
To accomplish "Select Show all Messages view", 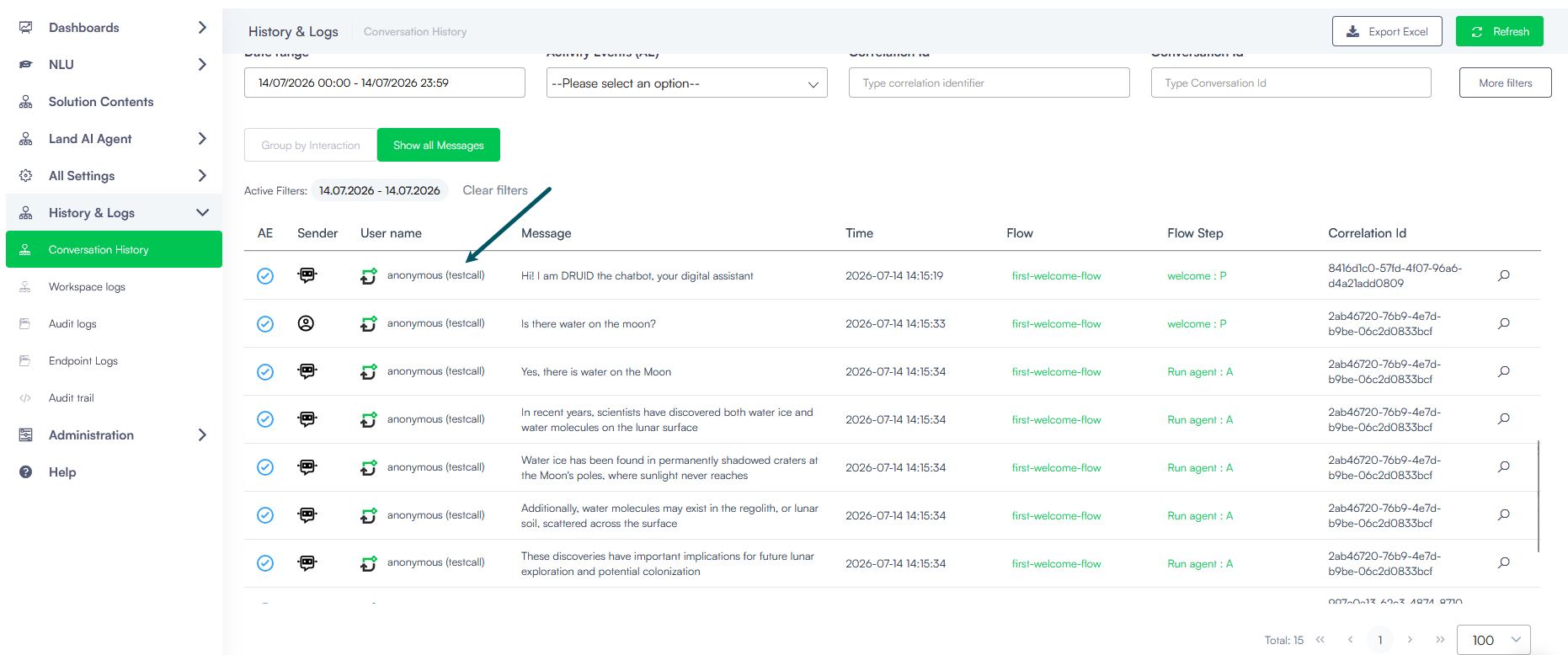I will coord(439,145).
